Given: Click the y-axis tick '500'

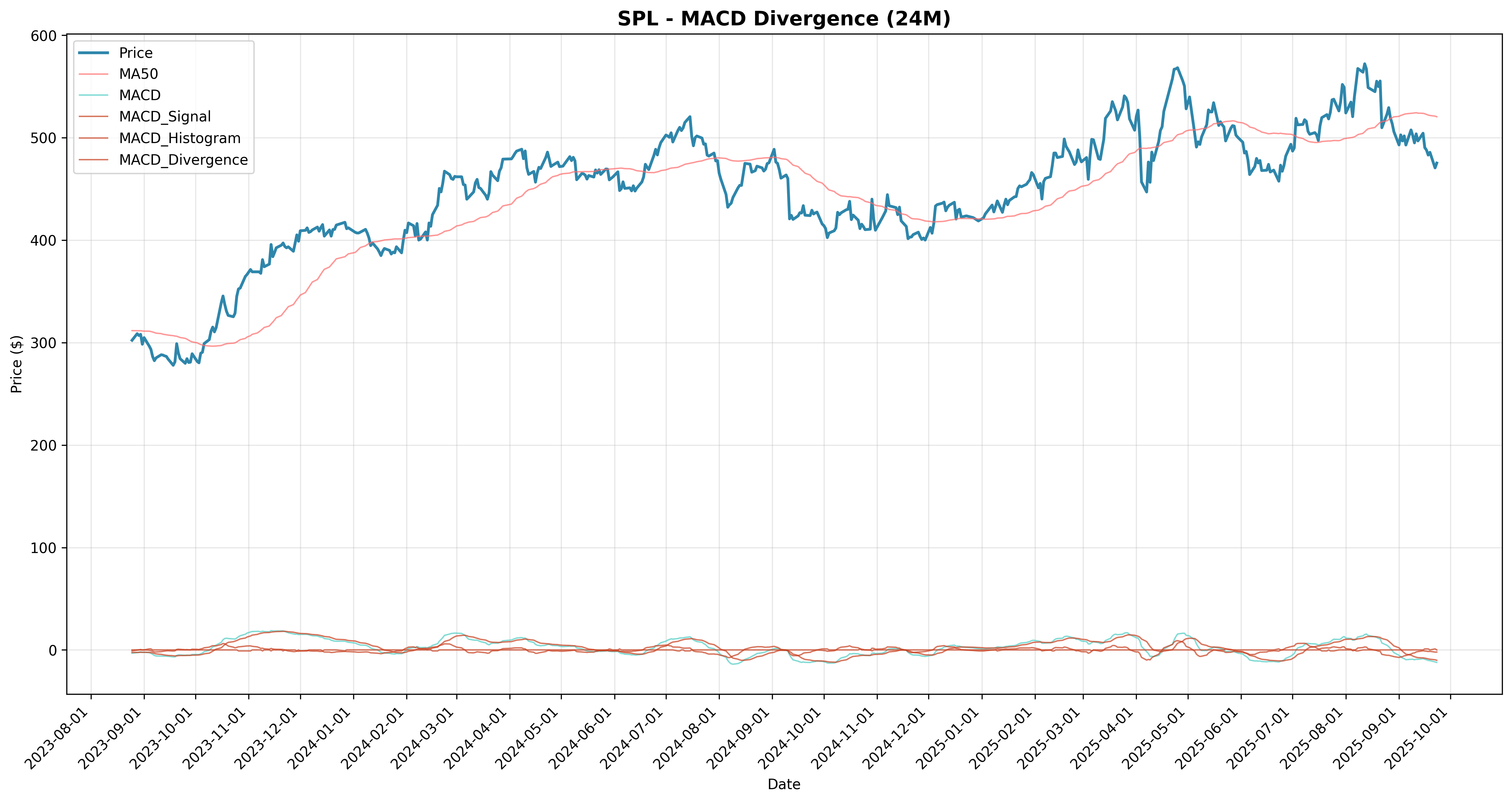Looking at the screenshot, I should click(43, 138).
